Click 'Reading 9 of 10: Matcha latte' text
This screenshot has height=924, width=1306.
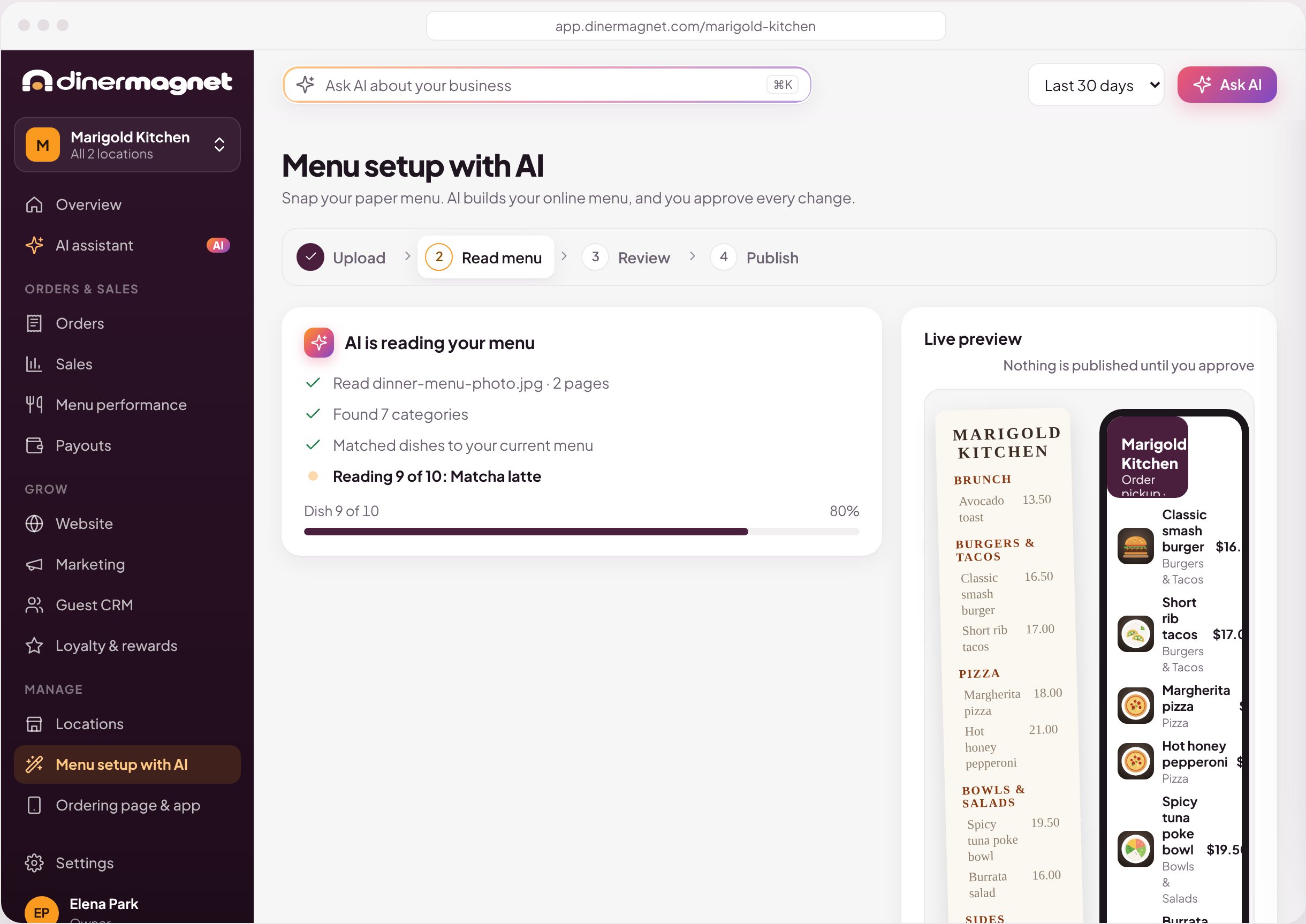[436, 476]
